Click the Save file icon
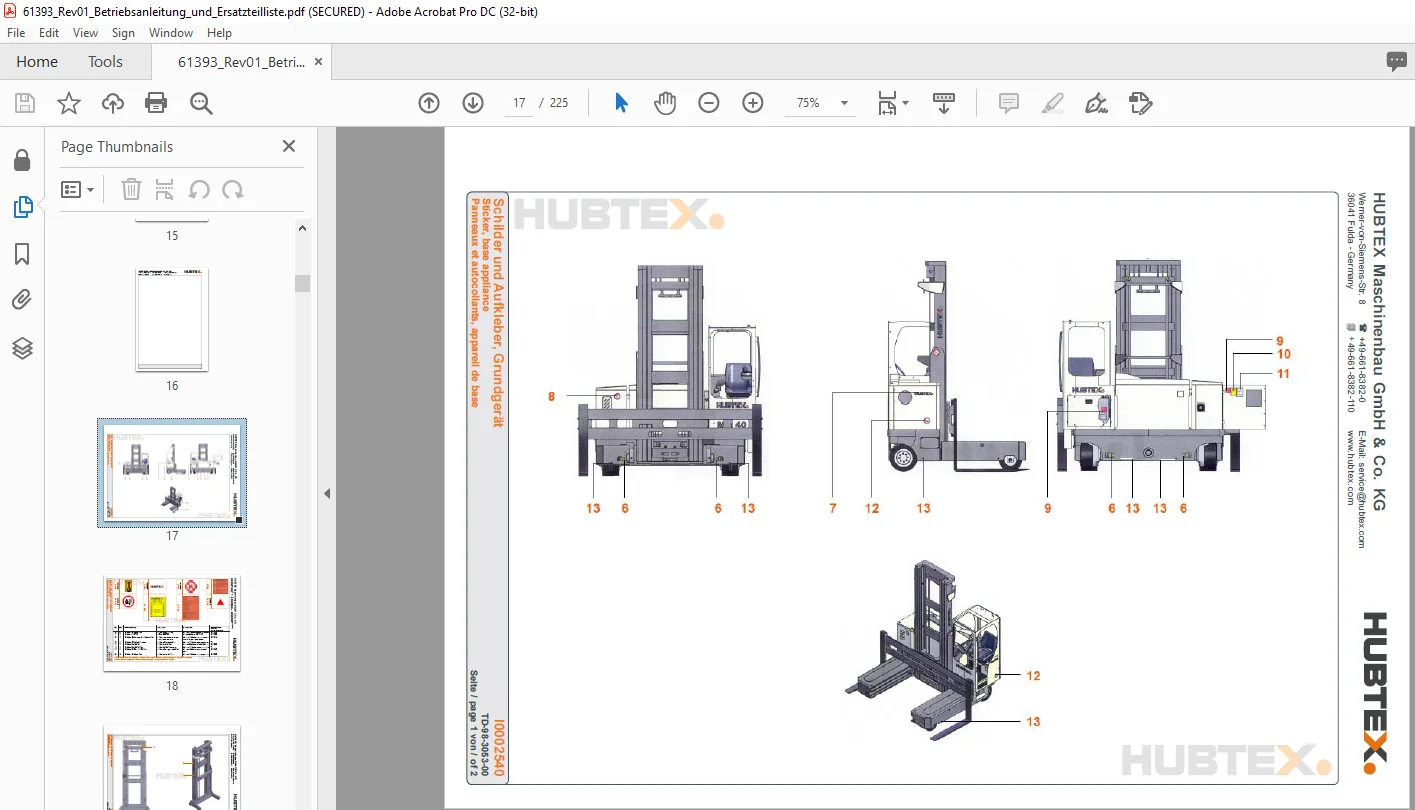 click(x=25, y=103)
